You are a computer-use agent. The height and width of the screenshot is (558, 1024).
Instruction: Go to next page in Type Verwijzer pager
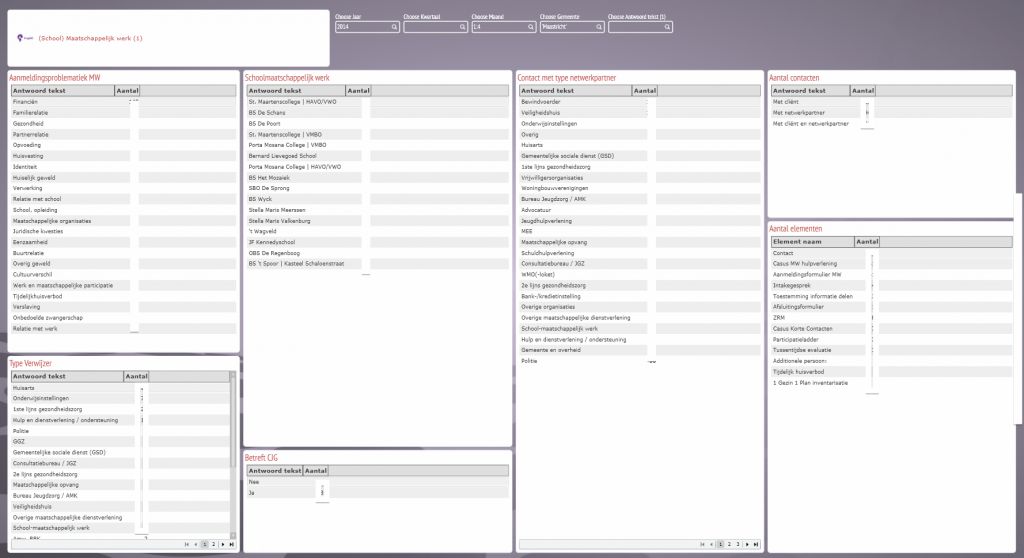pyautogui.click(x=222, y=544)
